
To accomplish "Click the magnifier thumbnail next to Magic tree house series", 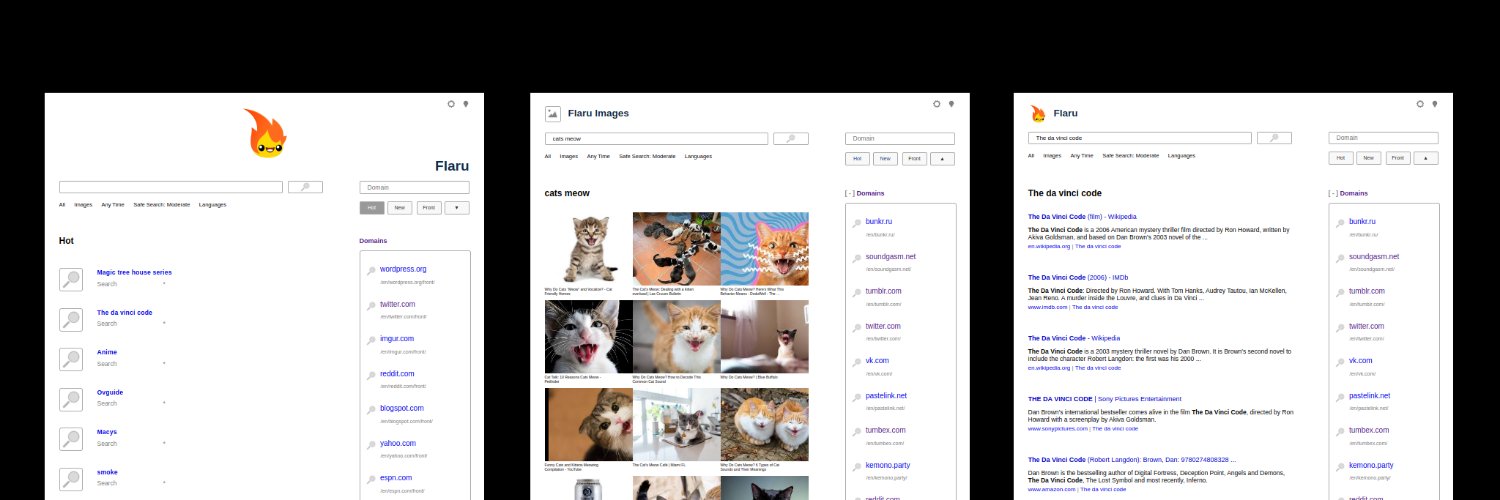I will click(71, 280).
